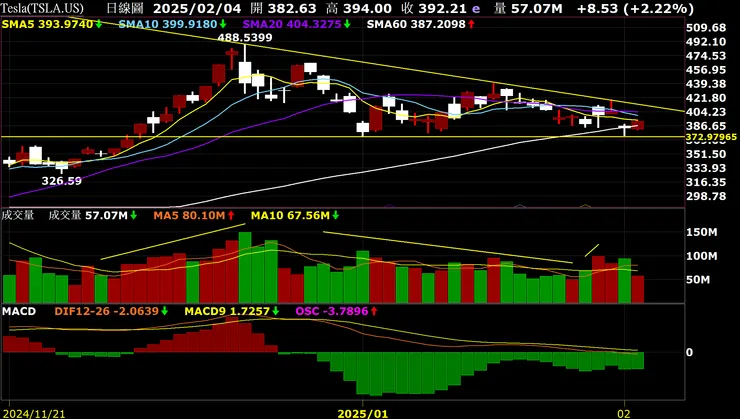740x419 pixels.
Task: Select the OSC -3.7896 label
Action: coord(332,311)
